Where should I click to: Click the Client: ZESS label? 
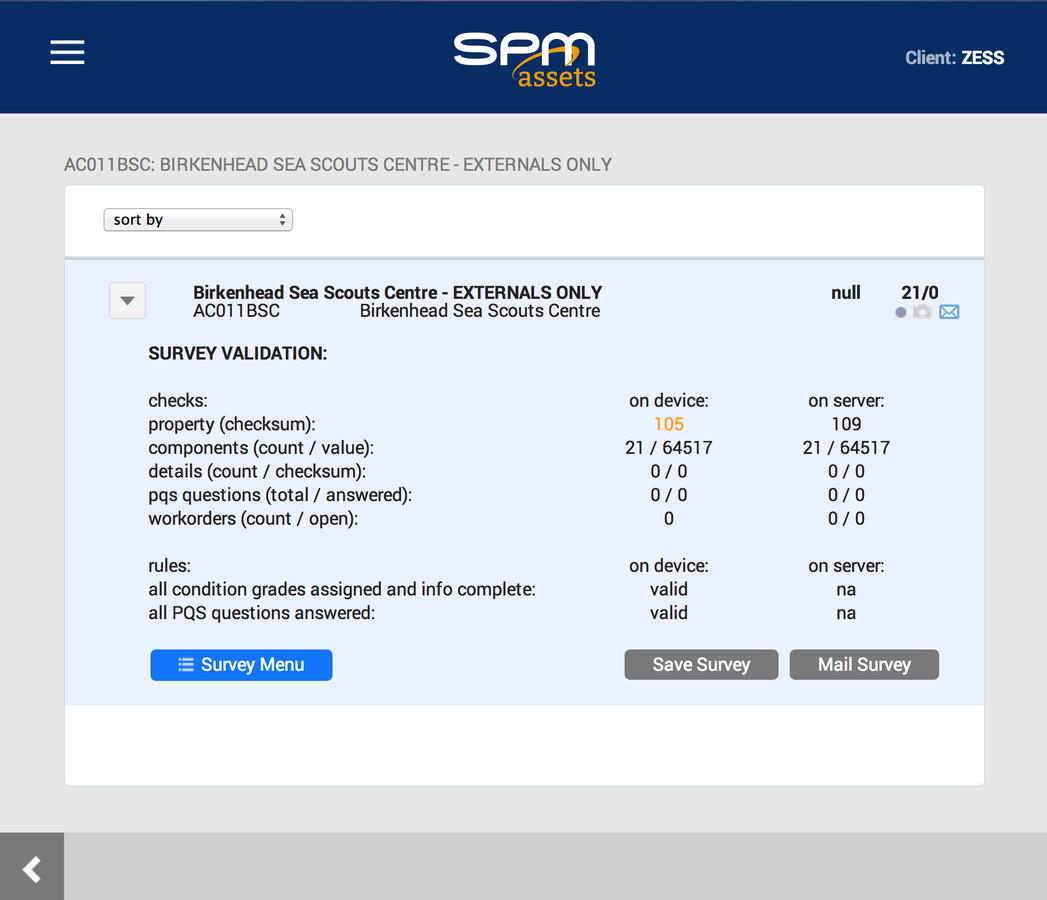coord(954,58)
